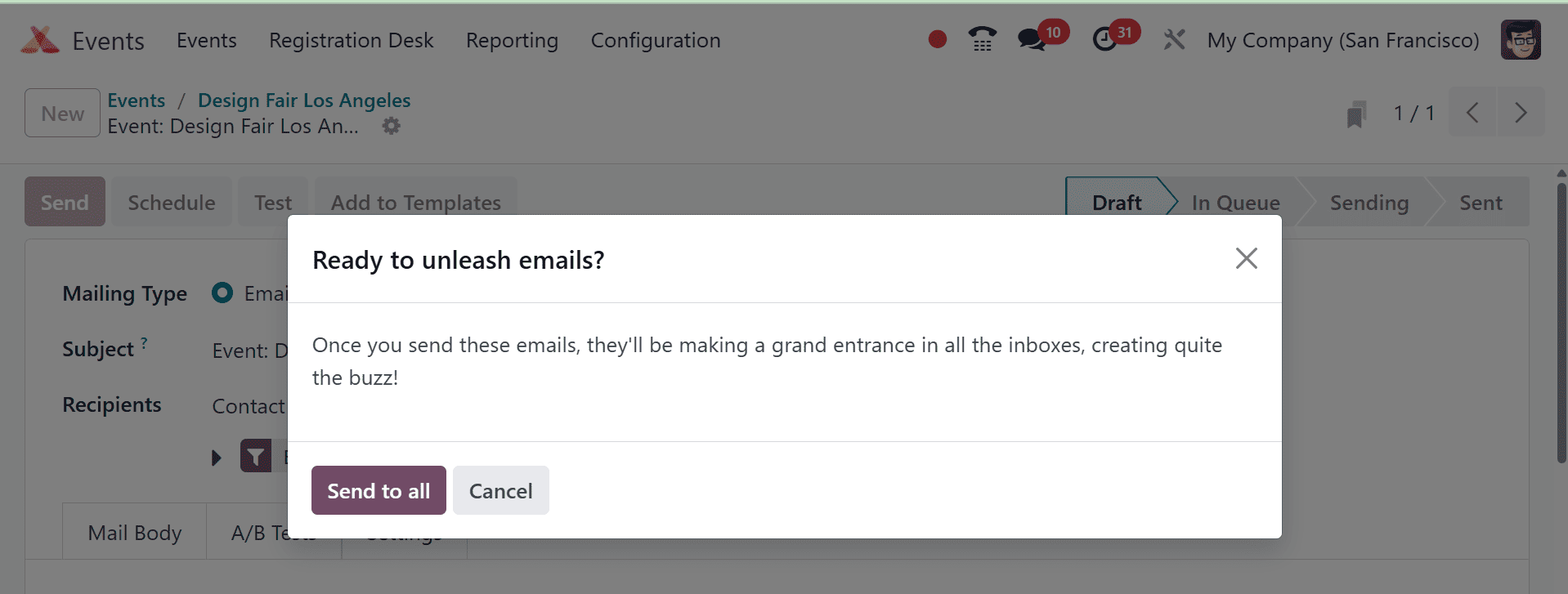Click the Odoo Events app logo
This screenshot has width=1568, height=594.
point(40,40)
